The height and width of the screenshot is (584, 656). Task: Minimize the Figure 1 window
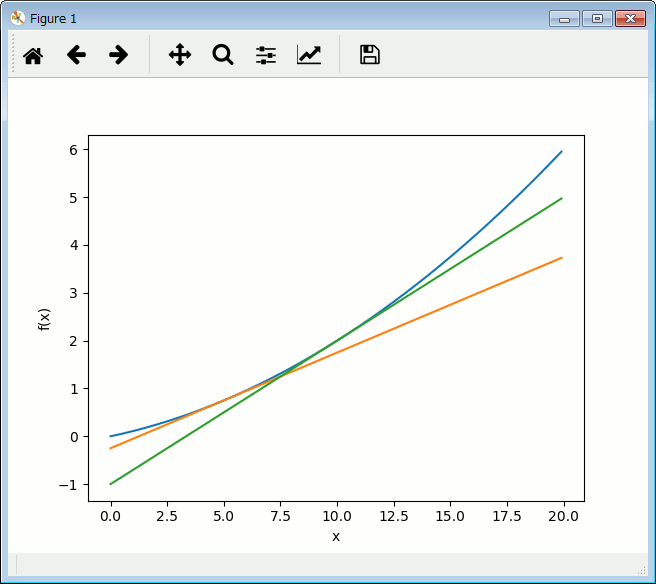(x=565, y=18)
